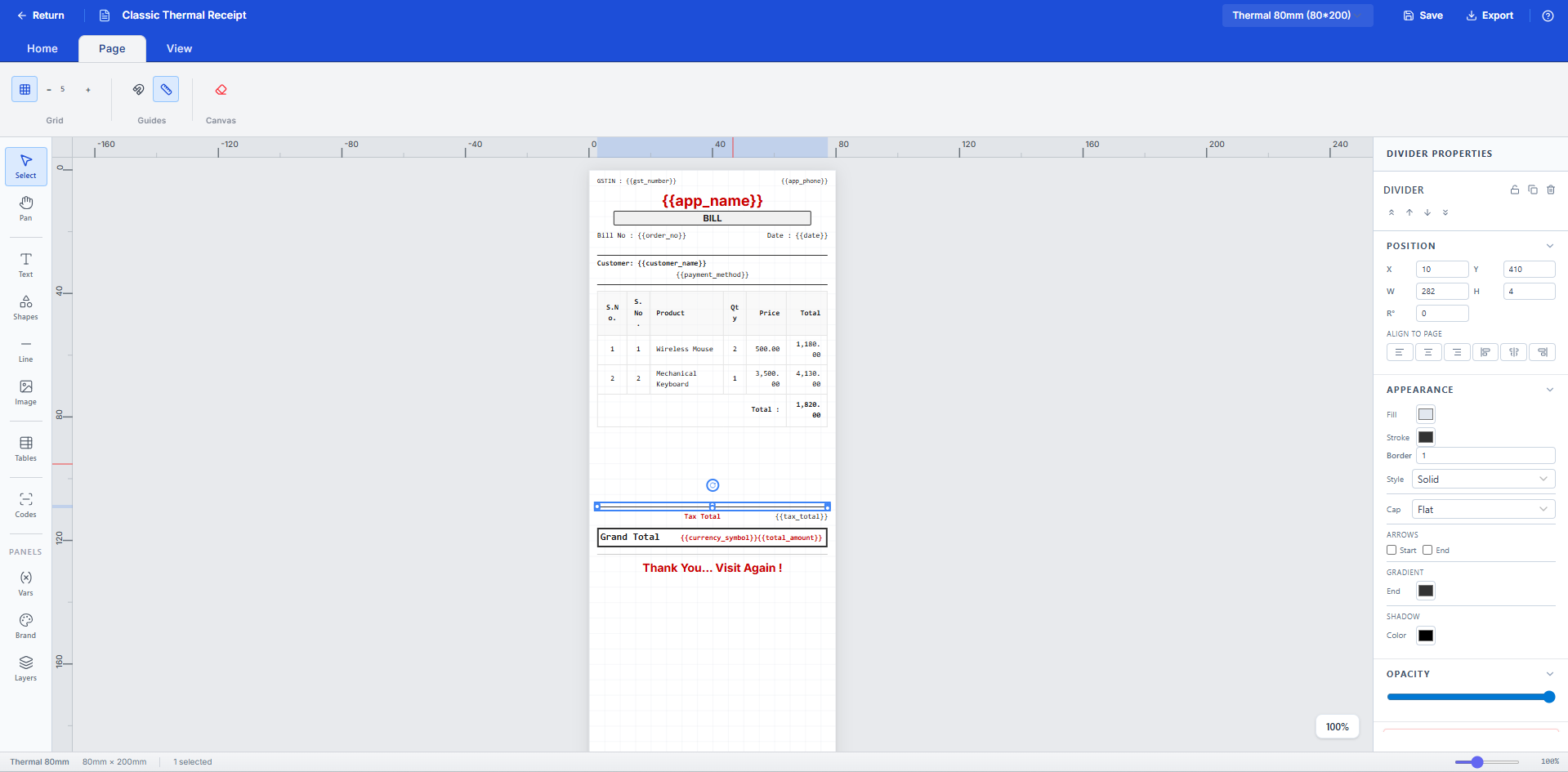Open the Cap dropdown showing Flat

click(x=1482, y=510)
